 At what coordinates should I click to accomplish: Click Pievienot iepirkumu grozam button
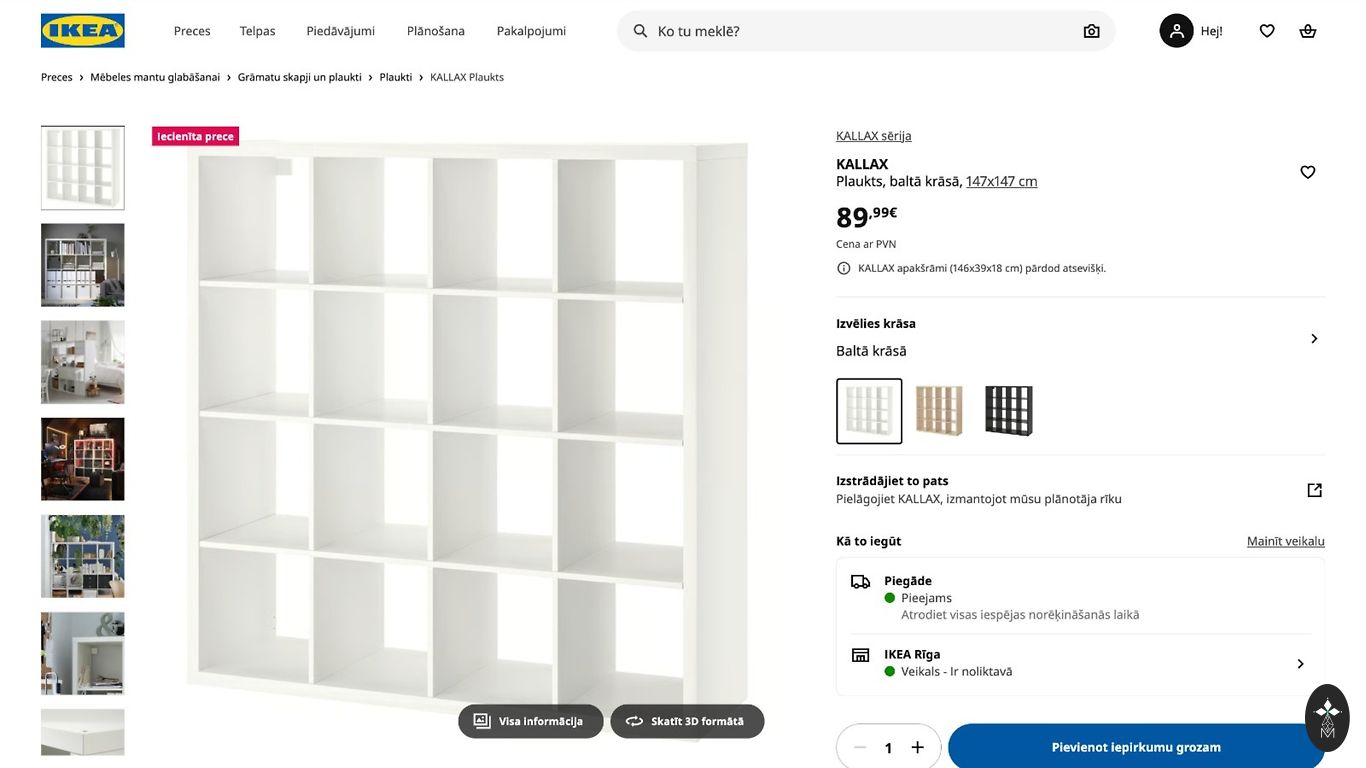1136,747
